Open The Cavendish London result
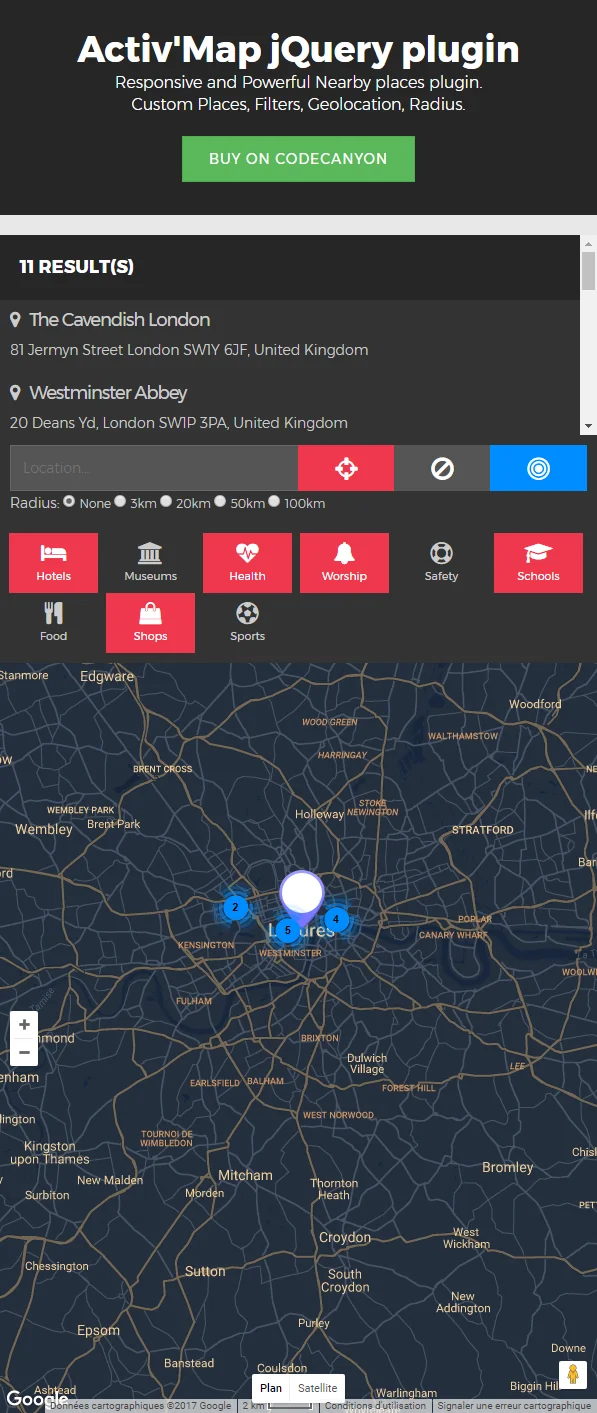The width and height of the screenshot is (597, 1413). click(119, 320)
